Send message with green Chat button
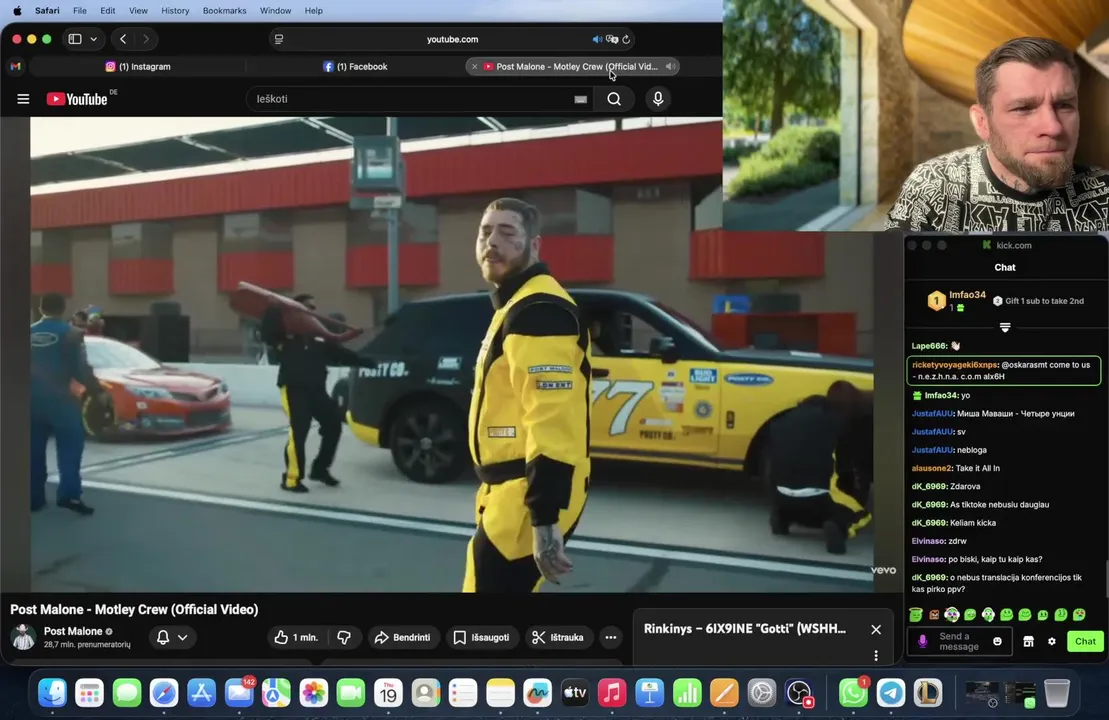Screen dimensions: 1109x720 point(1085,641)
